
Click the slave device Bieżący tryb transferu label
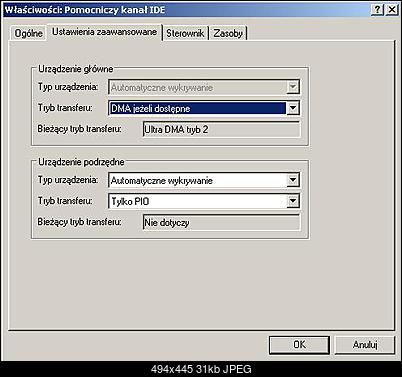pos(79,222)
